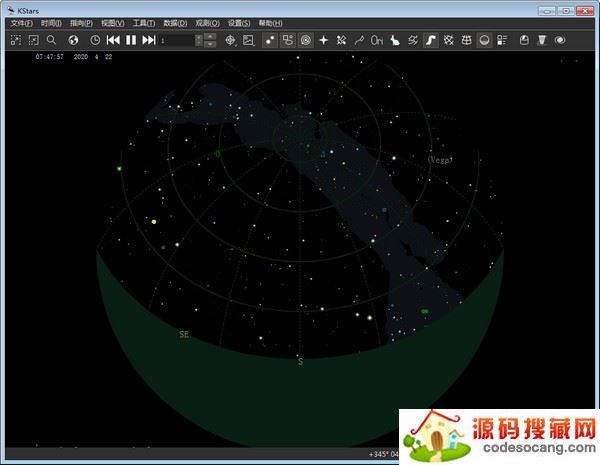Open the geographic location globe icon
Image resolution: width=600 pixels, height=465 pixels.
point(73,40)
